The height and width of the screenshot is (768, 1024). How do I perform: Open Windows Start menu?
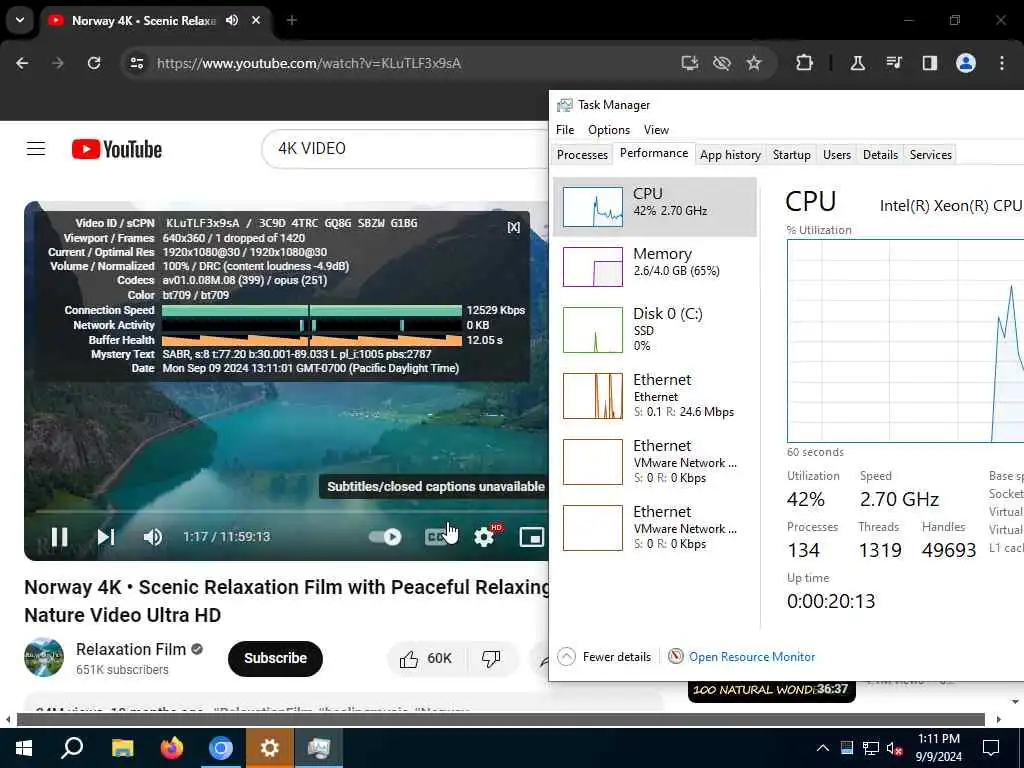pyautogui.click(x=24, y=748)
